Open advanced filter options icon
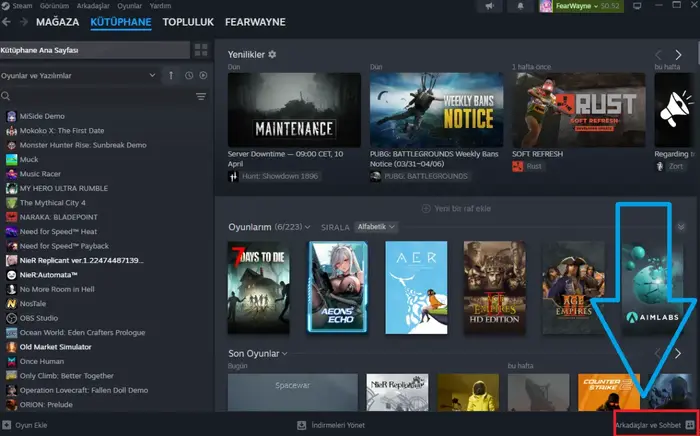 [201, 96]
